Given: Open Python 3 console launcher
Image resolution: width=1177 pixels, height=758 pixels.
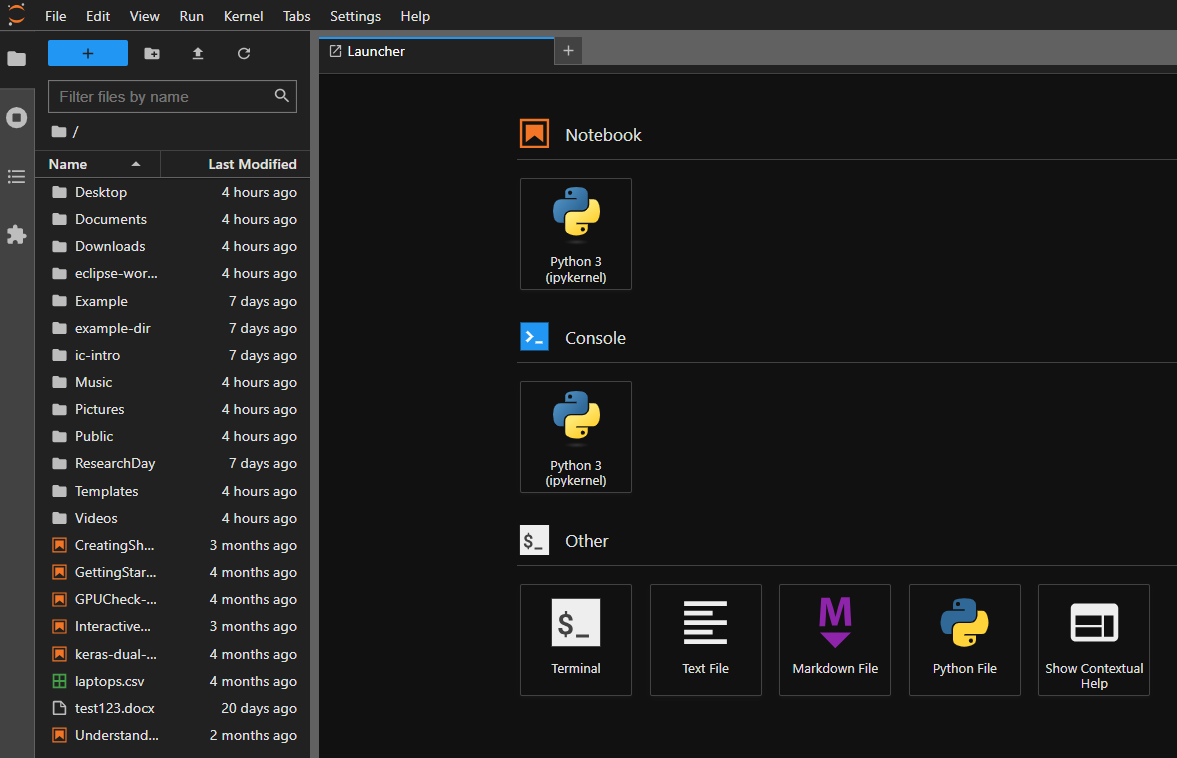Looking at the screenshot, I should coord(576,437).
